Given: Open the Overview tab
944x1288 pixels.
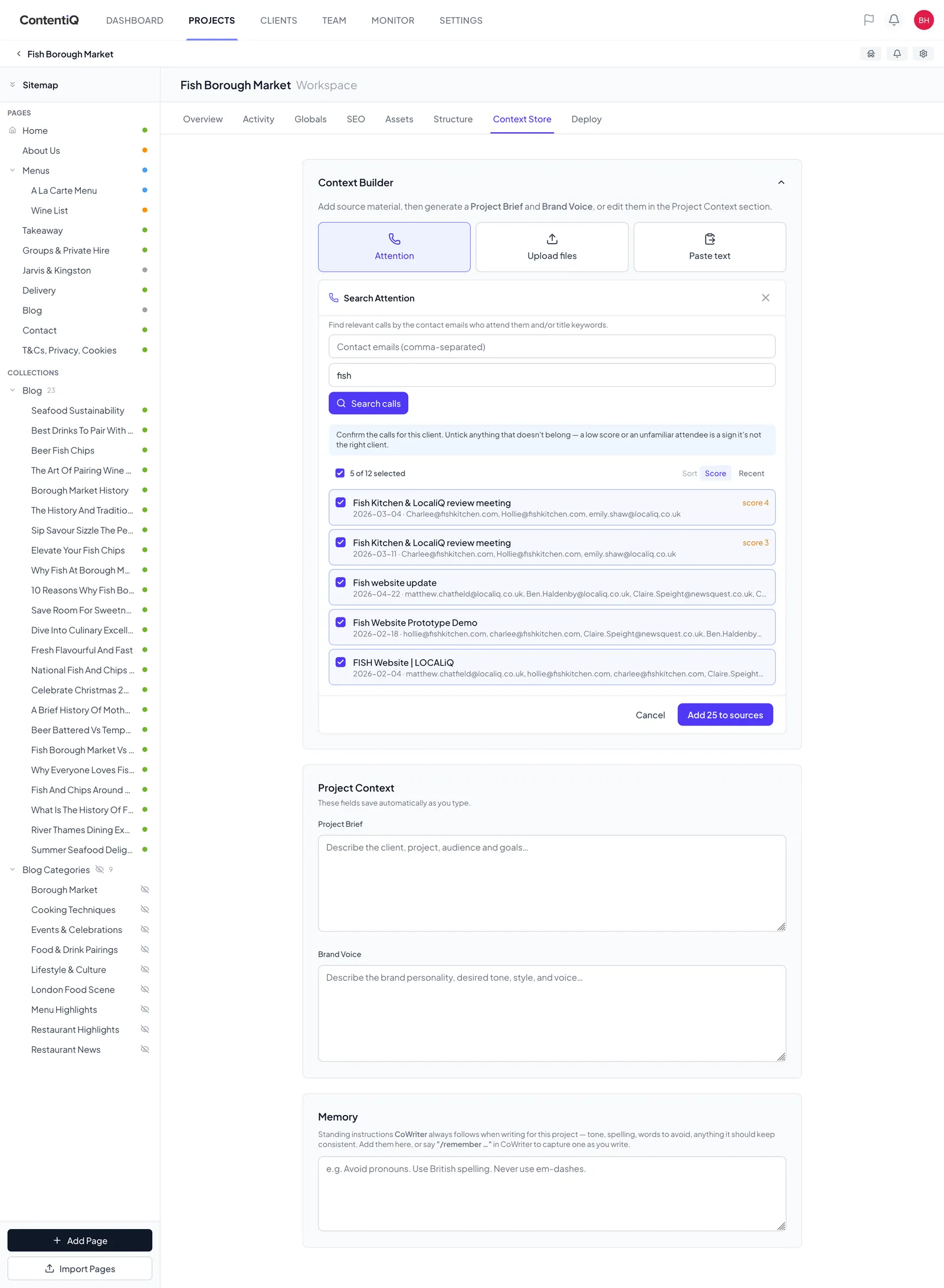Looking at the screenshot, I should (x=203, y=119).
